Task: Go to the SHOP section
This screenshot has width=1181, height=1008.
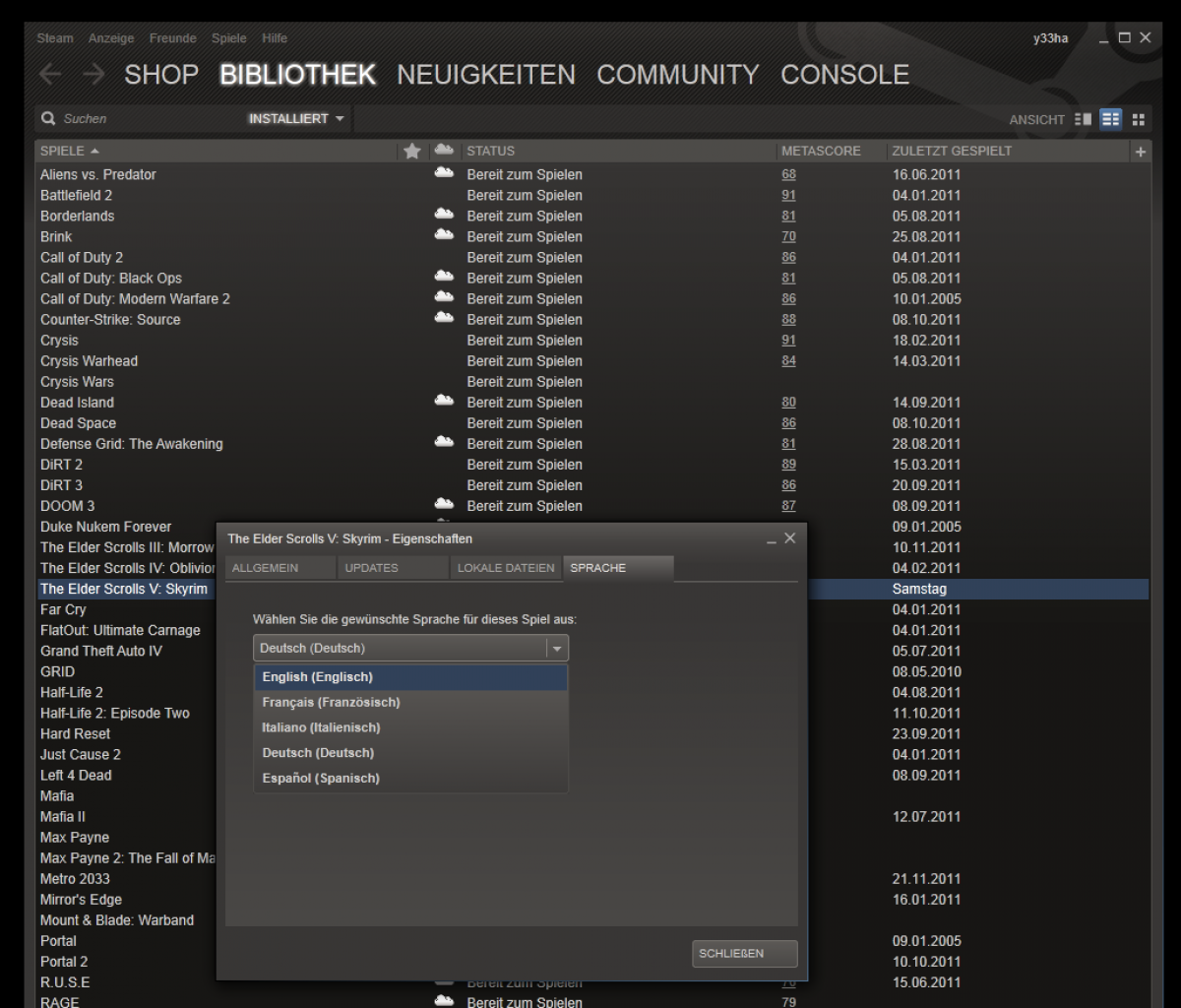Action: (x=161, y=75)
